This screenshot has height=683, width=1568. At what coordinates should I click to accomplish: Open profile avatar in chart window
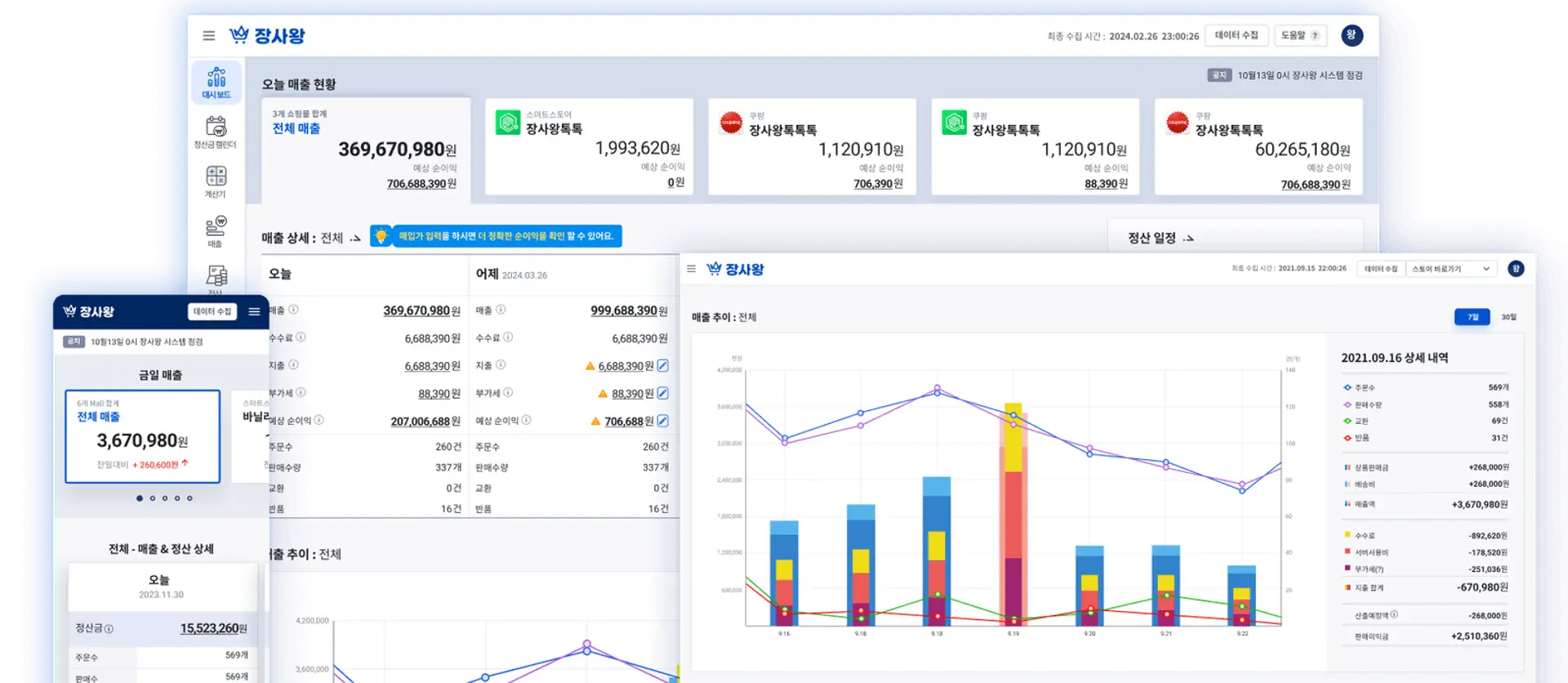[x=1516, y=269]
